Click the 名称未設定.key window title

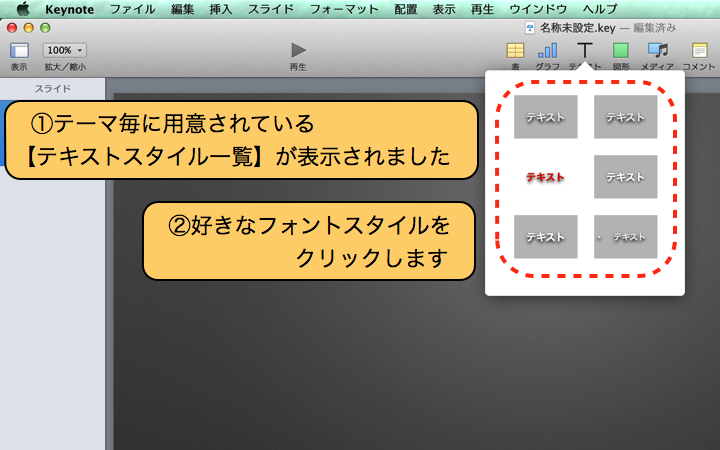pyautogui.click(x=578, y=28)
